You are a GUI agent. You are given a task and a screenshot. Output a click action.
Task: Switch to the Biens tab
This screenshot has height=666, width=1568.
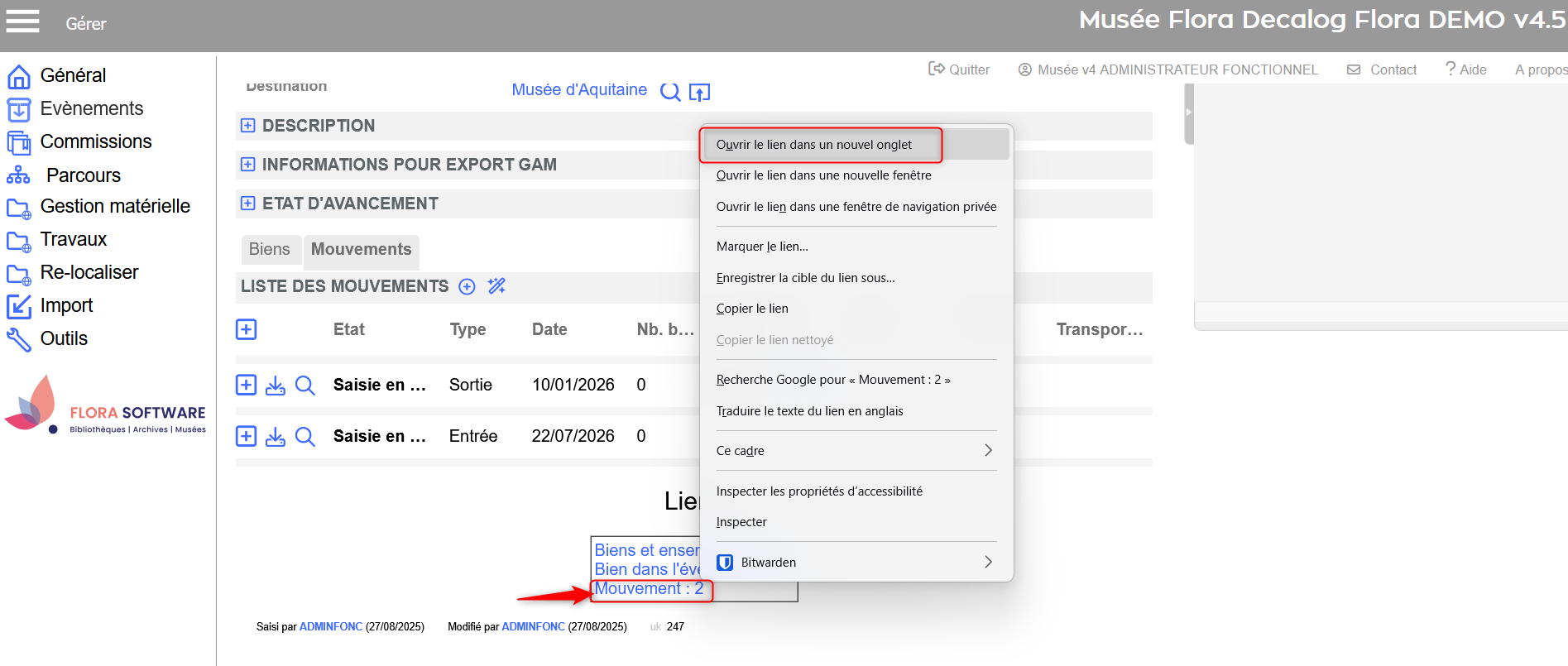269,250
